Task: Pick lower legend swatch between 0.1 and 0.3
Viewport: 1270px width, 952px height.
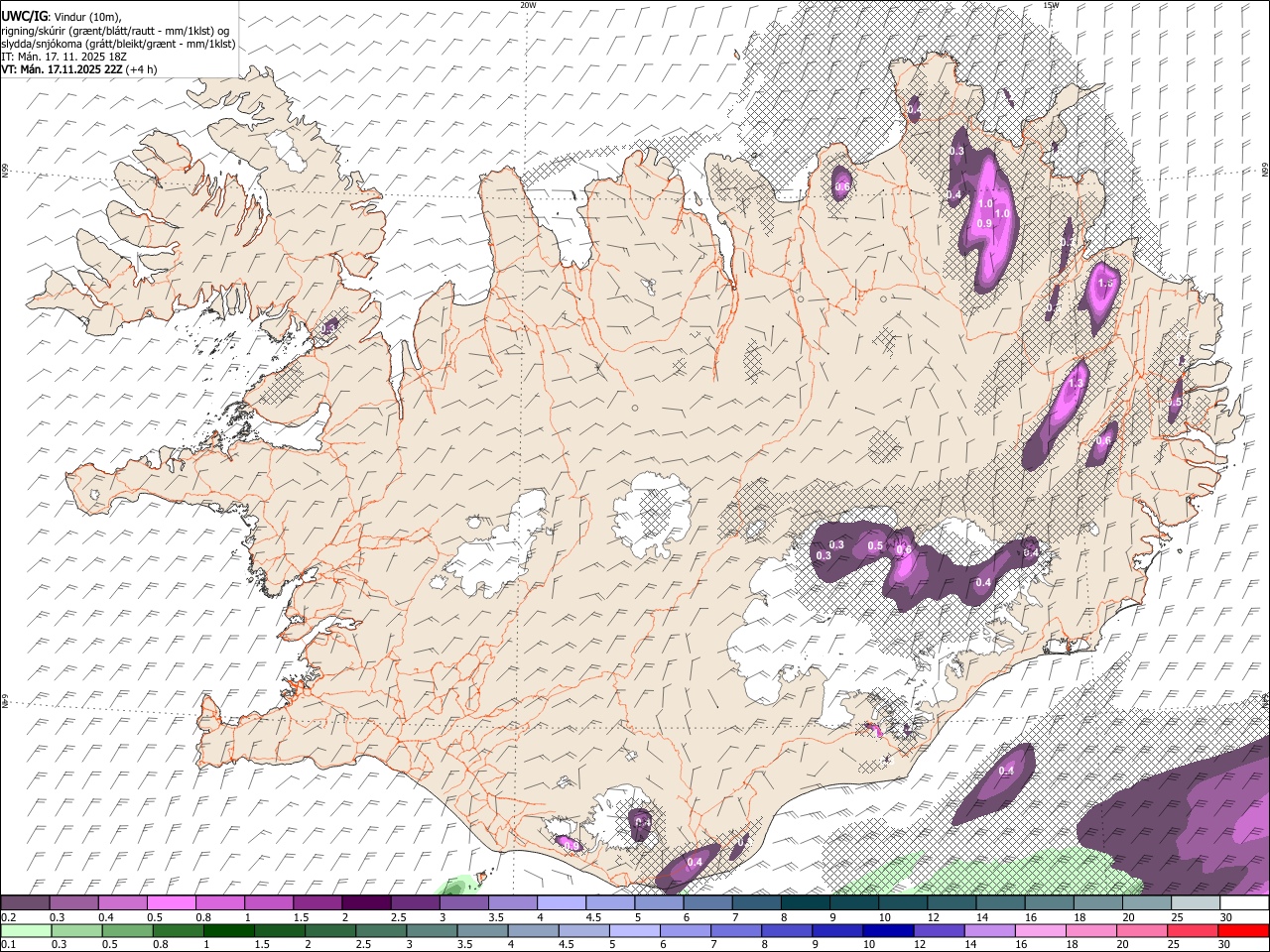Action: point(26,930)
